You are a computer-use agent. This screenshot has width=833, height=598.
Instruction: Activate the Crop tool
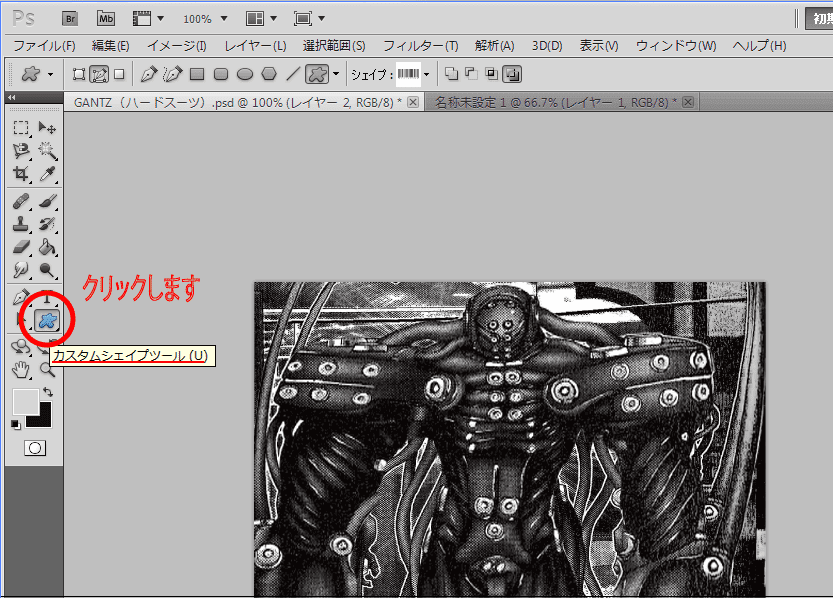tap(21, 174)
